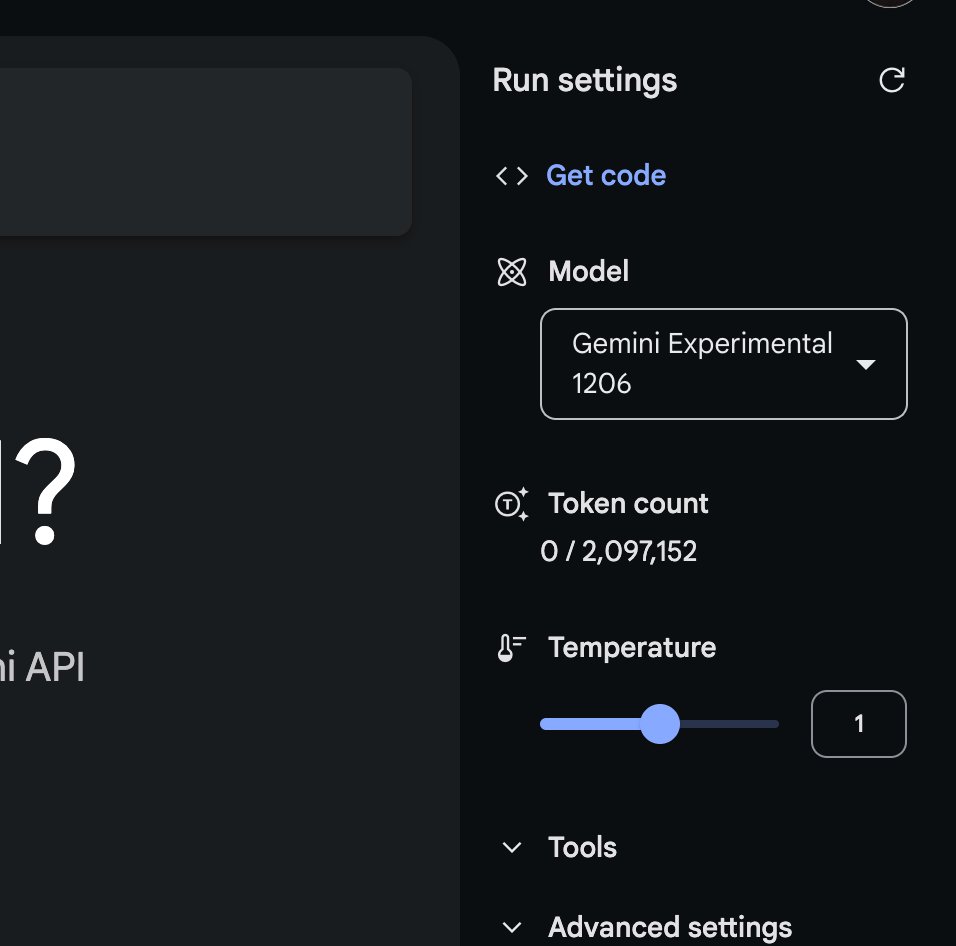The image size is (956, 946).
Task: Reset run settings with the refresh icon
Action: pos(891,80)
